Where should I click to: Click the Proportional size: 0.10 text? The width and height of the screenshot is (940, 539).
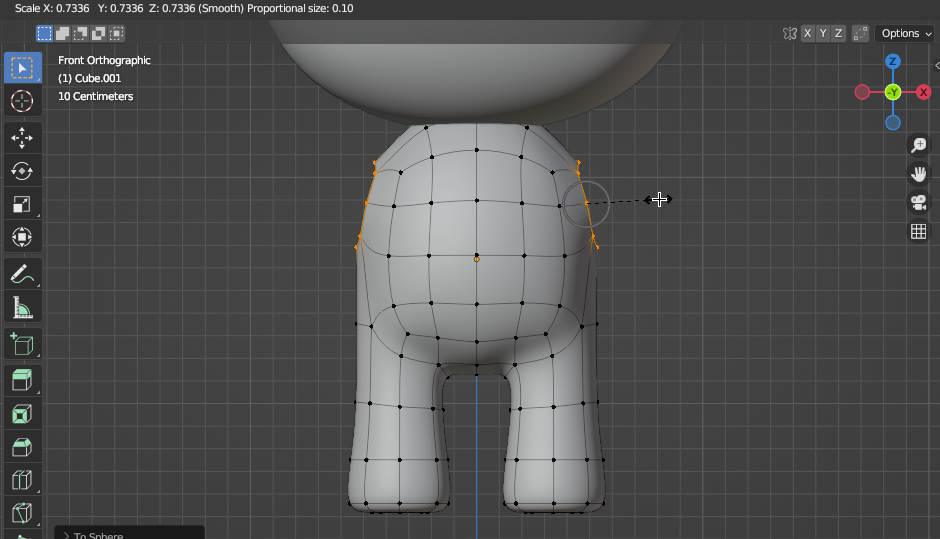[300, 8]
